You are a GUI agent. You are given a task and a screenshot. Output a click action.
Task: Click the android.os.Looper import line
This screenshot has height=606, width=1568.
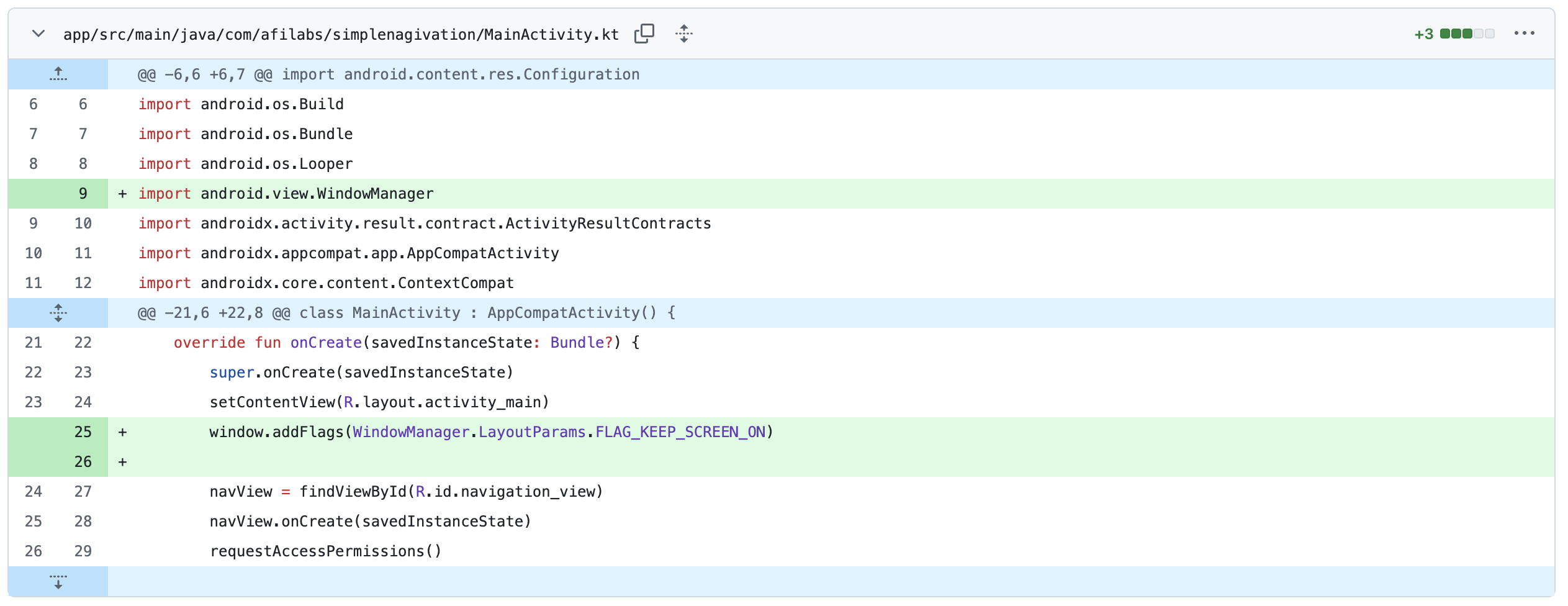coord(245,164)
